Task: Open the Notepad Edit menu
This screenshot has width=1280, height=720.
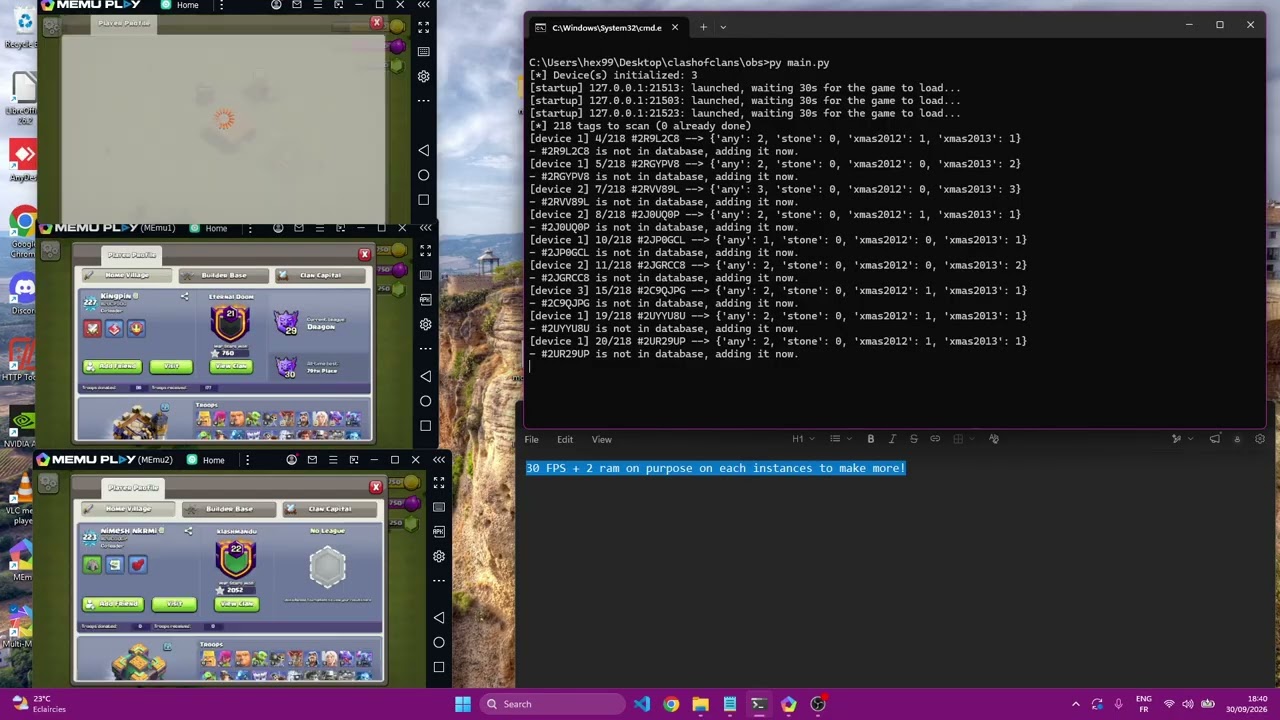Action: coord(565,439)
